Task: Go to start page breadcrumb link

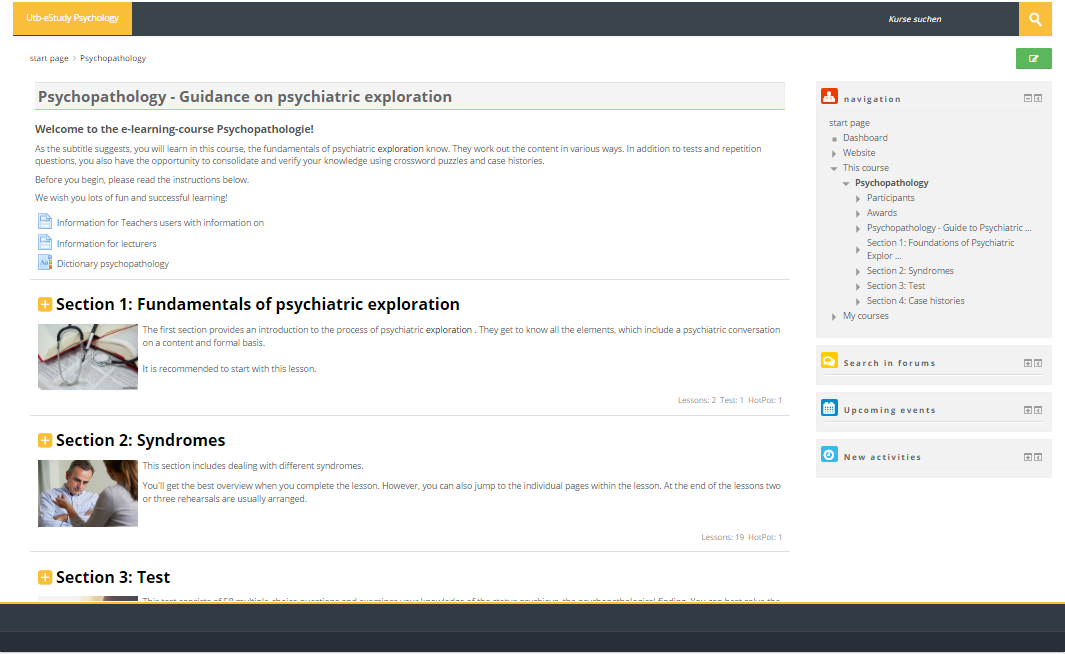Action: point(49,58)
